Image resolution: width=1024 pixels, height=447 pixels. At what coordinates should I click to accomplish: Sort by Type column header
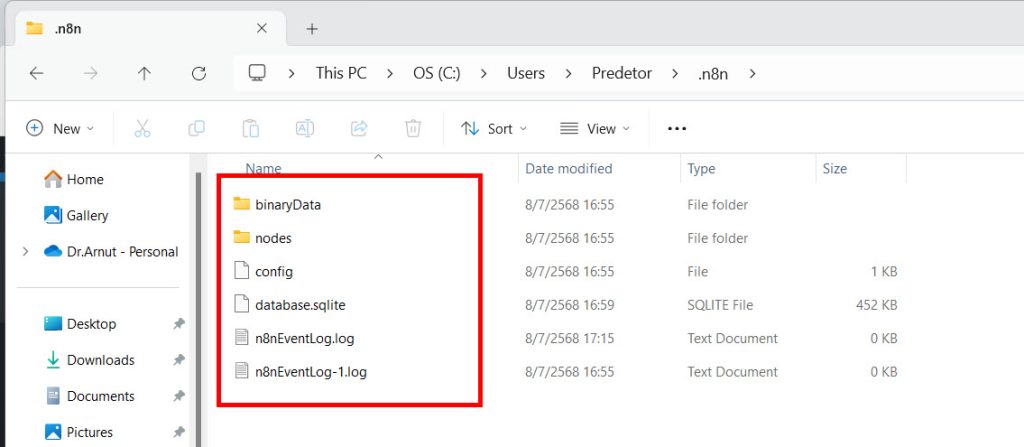(x=701, y=169)
